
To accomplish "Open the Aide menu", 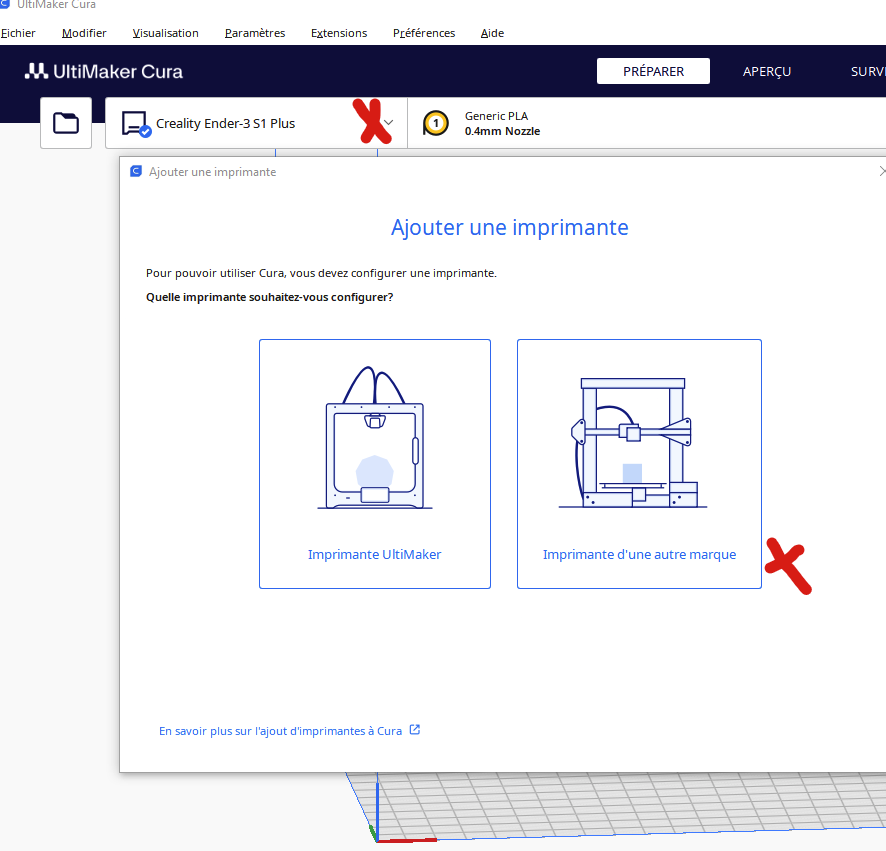I will click(492, 33).
